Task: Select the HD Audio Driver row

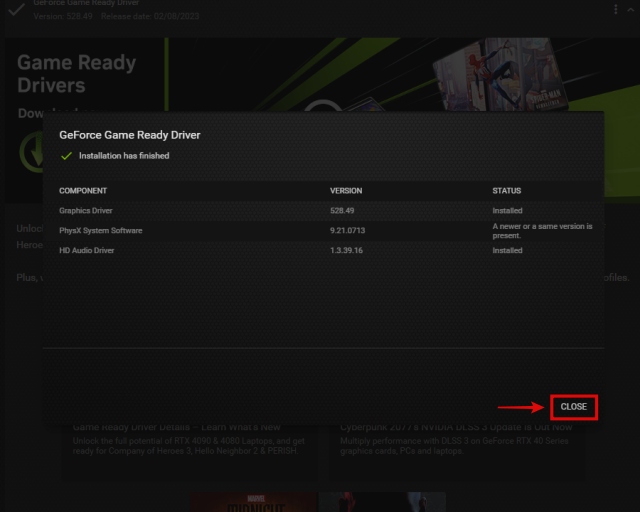Action: tap(87, 251)
